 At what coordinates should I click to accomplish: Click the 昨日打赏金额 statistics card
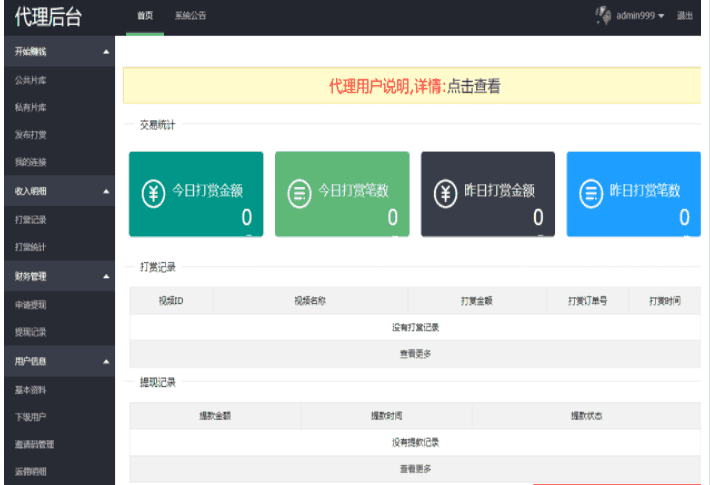[x=488, y=194]
